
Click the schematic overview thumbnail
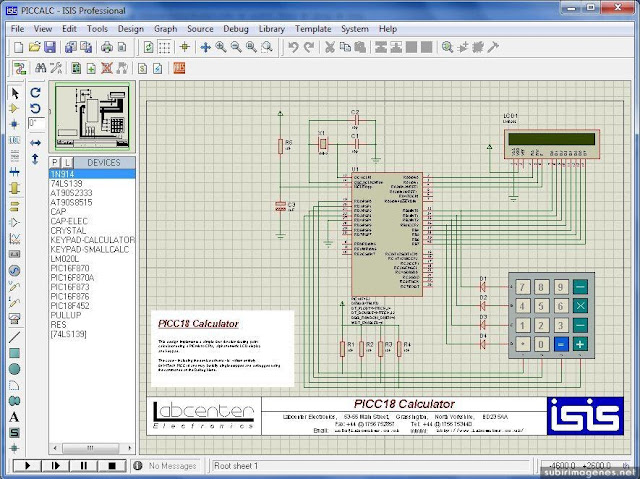(x=92, y=116)
